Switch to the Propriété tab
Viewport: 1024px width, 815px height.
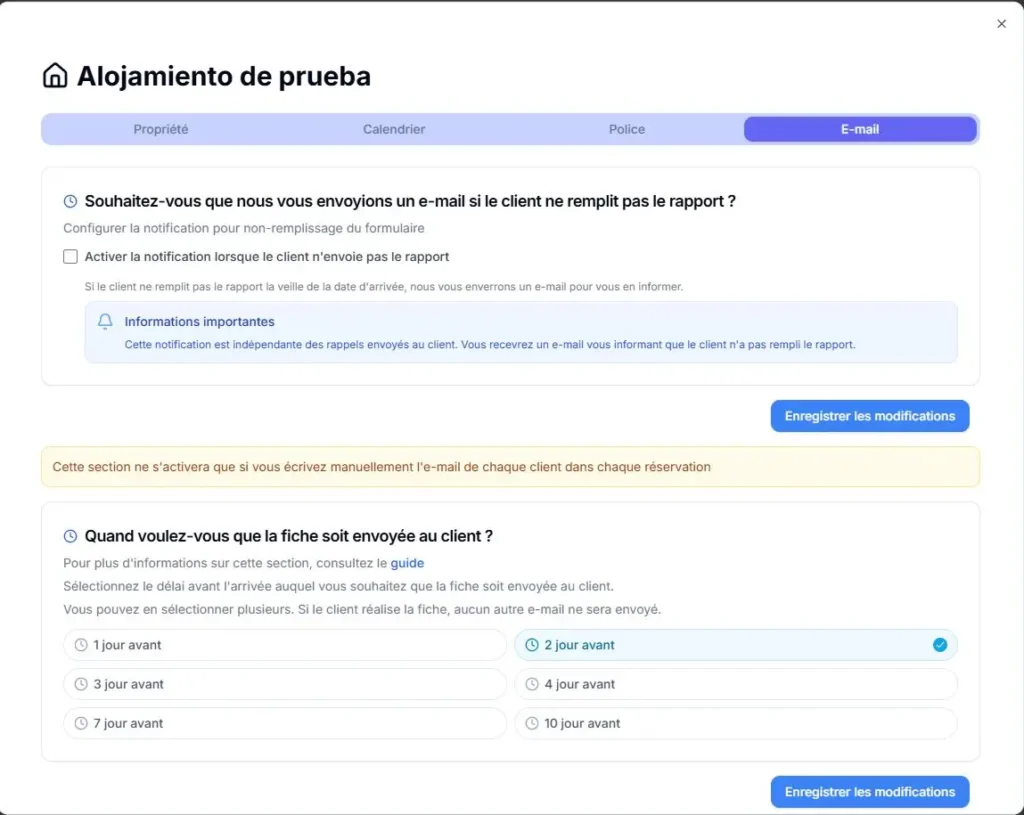(160, 129)
